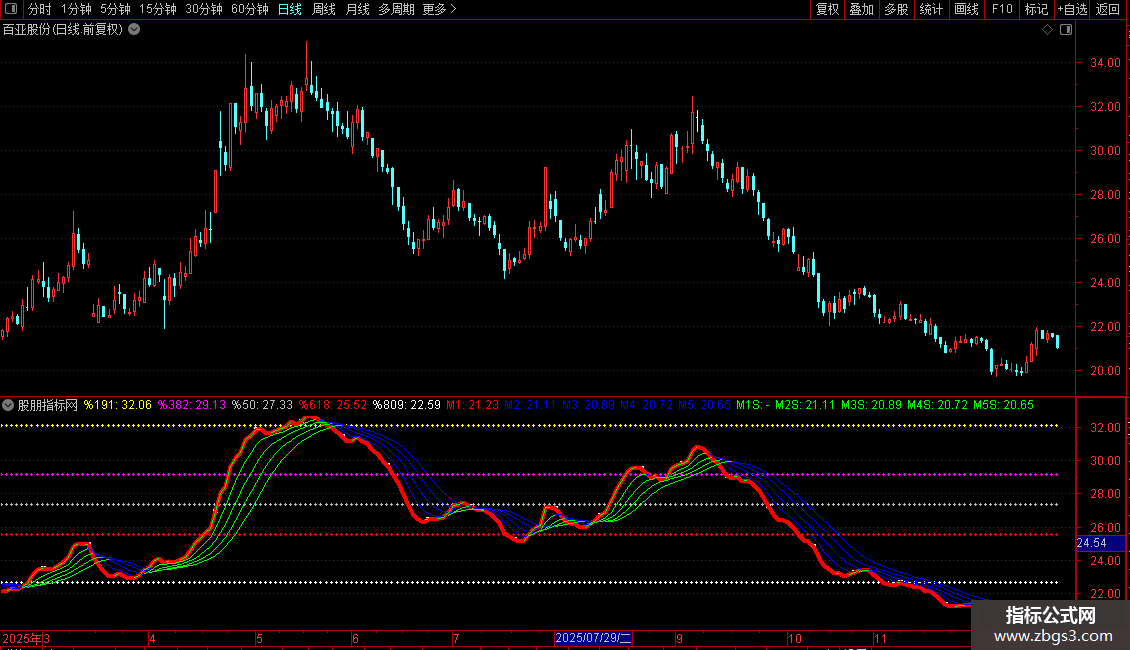The width and height of the screenshot is (1130, 650).
Task: Expand the 更多 periods menu
Action: click(x=439, y=9)
